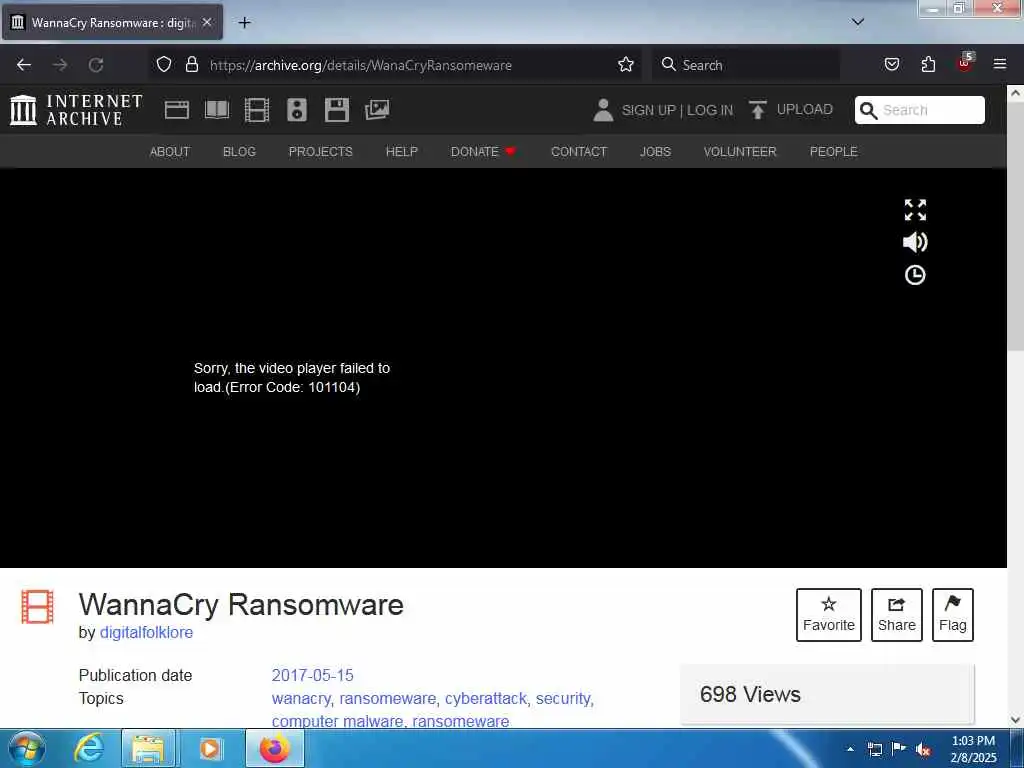Go back using Firefox back arrow
This screenshot has height=768, width=1024.
(x=24, y=65)
